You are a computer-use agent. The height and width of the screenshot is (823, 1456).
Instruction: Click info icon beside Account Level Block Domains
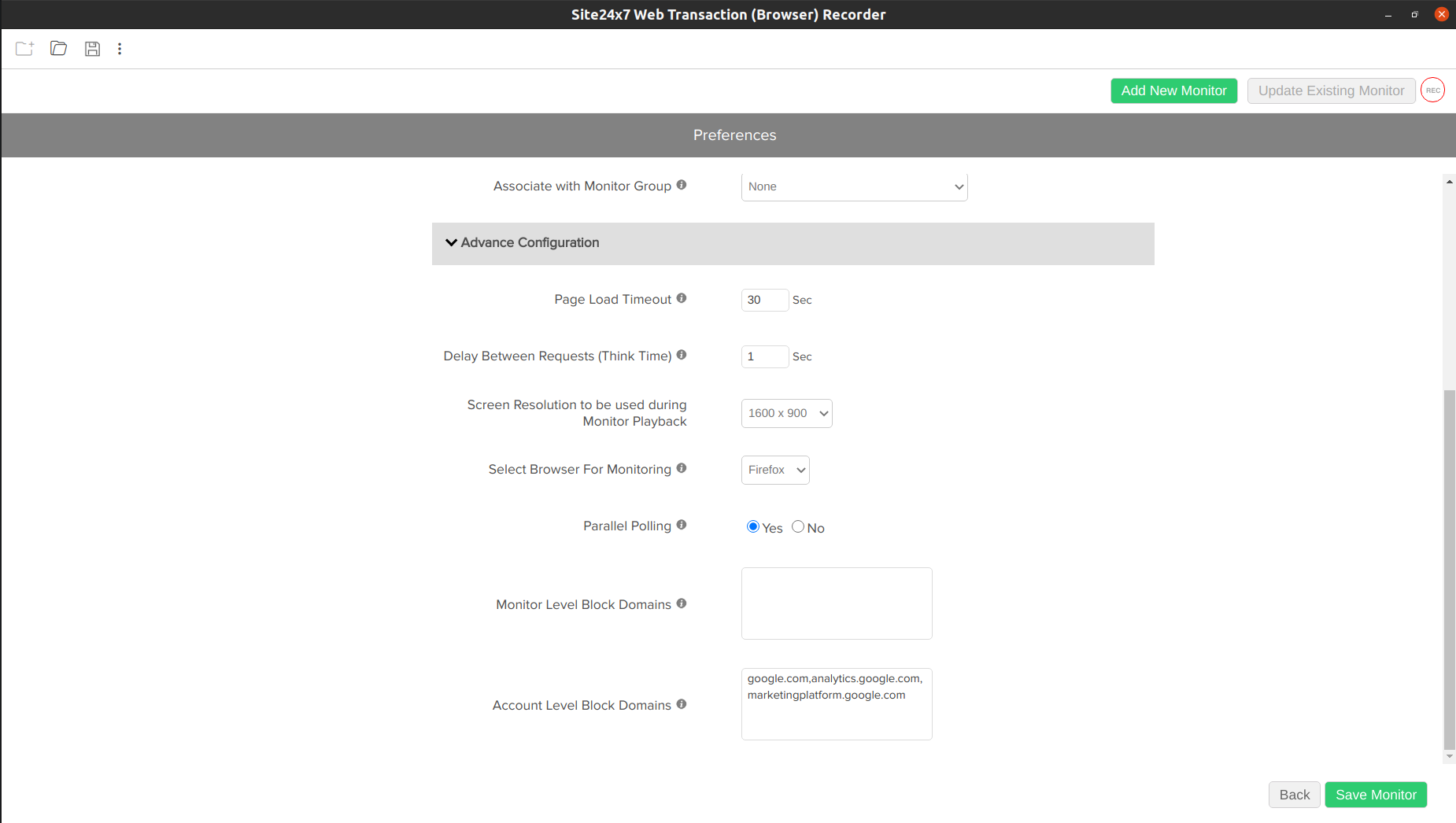682,704
